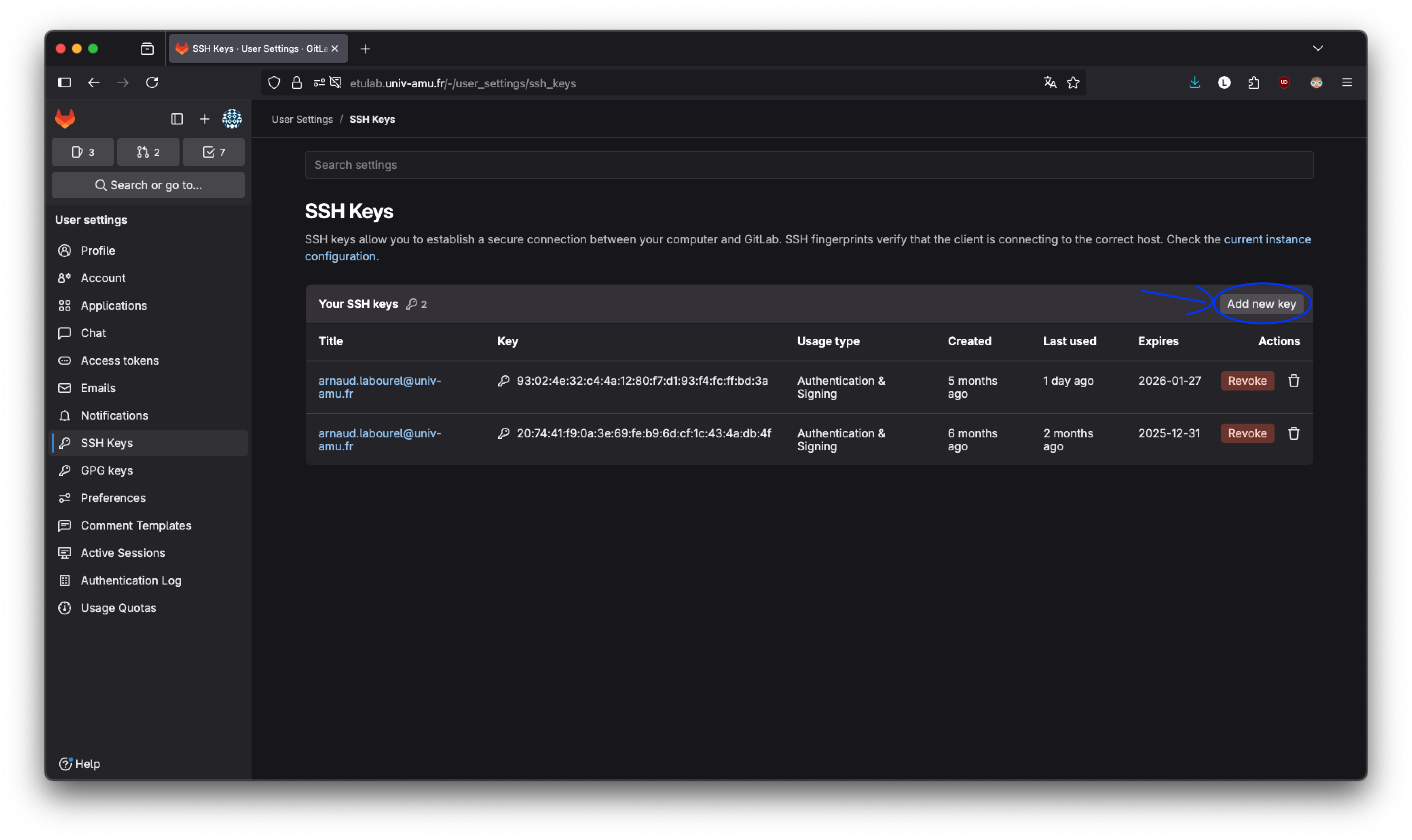Open Firefox hamburger application menu
Screen dimensions: 1412x840
[x=1347, y=82]
